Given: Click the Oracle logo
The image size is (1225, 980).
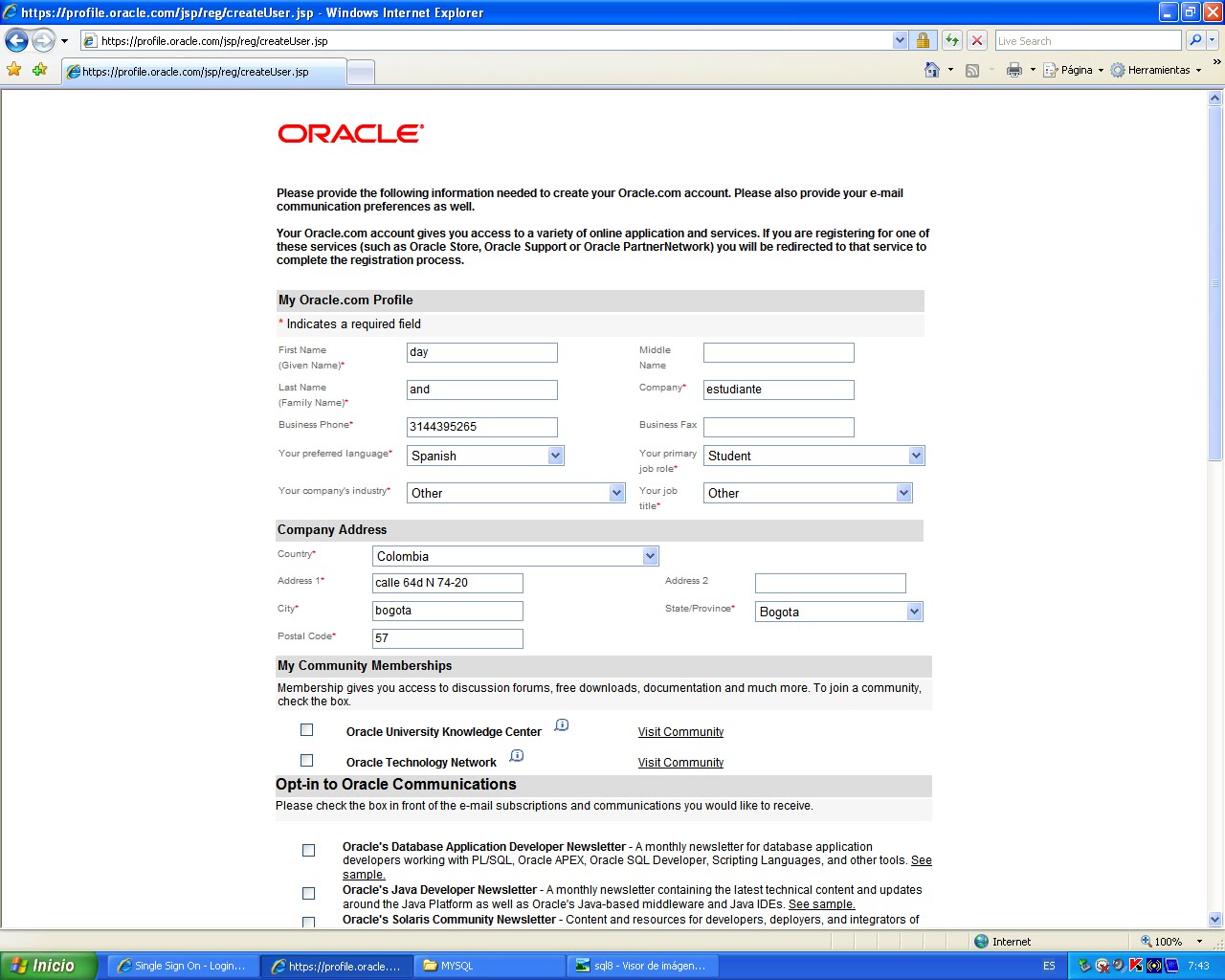Looking at the screenshot, I should pos(350,134).
